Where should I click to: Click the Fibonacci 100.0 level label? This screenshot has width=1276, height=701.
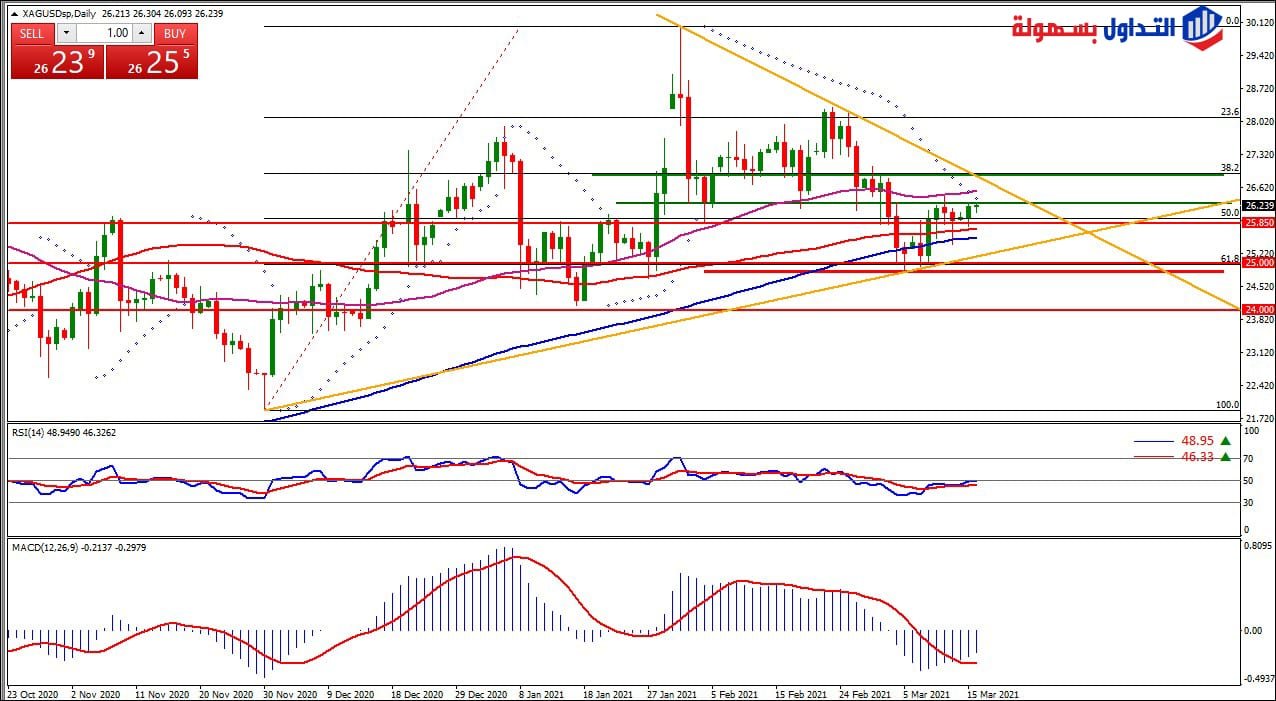point(1227,405)
